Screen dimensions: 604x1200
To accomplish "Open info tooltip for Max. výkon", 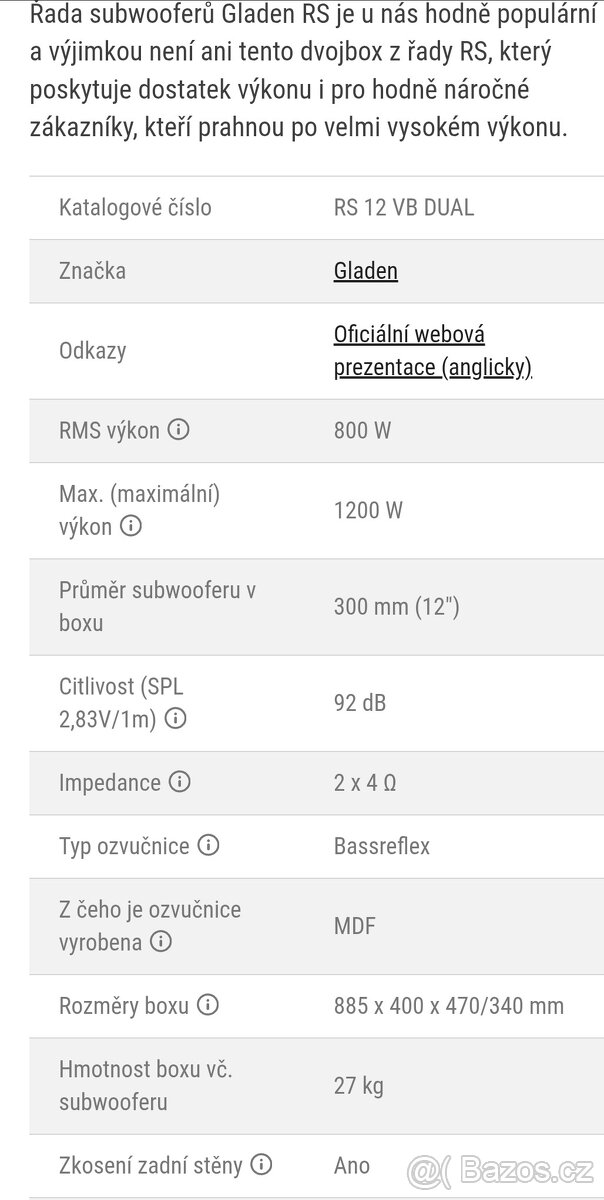I will pyautogui.click(x=131, y=526).
